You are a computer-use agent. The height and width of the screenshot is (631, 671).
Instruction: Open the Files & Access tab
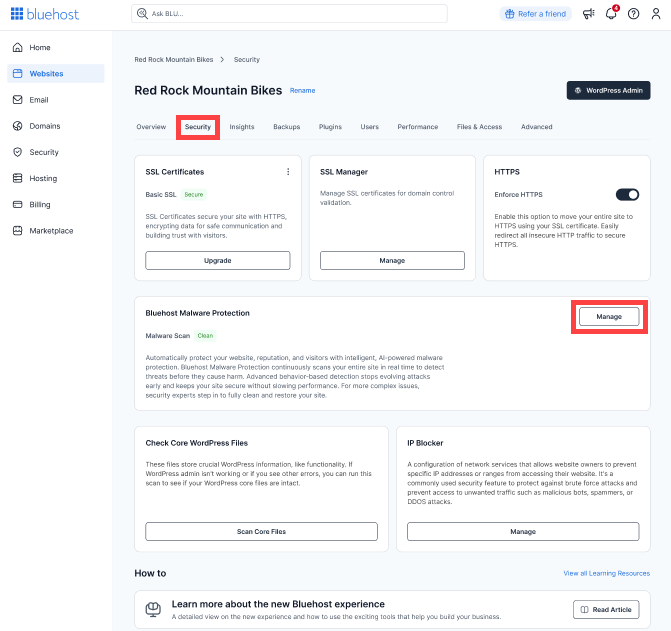tap(479, 127)
